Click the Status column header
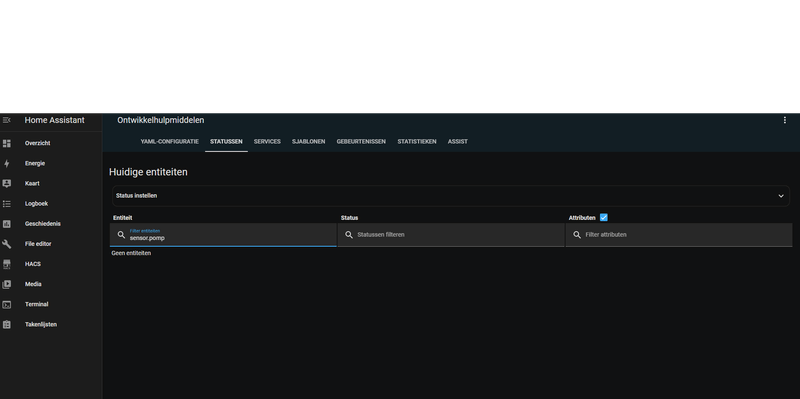 349,218
